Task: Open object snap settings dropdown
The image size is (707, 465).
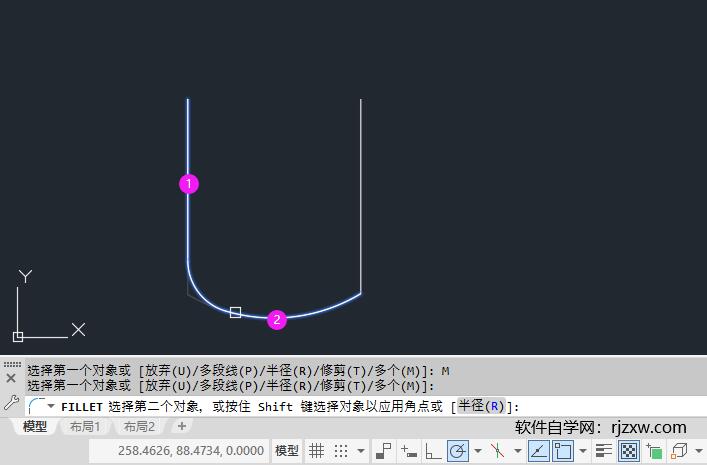Action: (x=583, y=451)
